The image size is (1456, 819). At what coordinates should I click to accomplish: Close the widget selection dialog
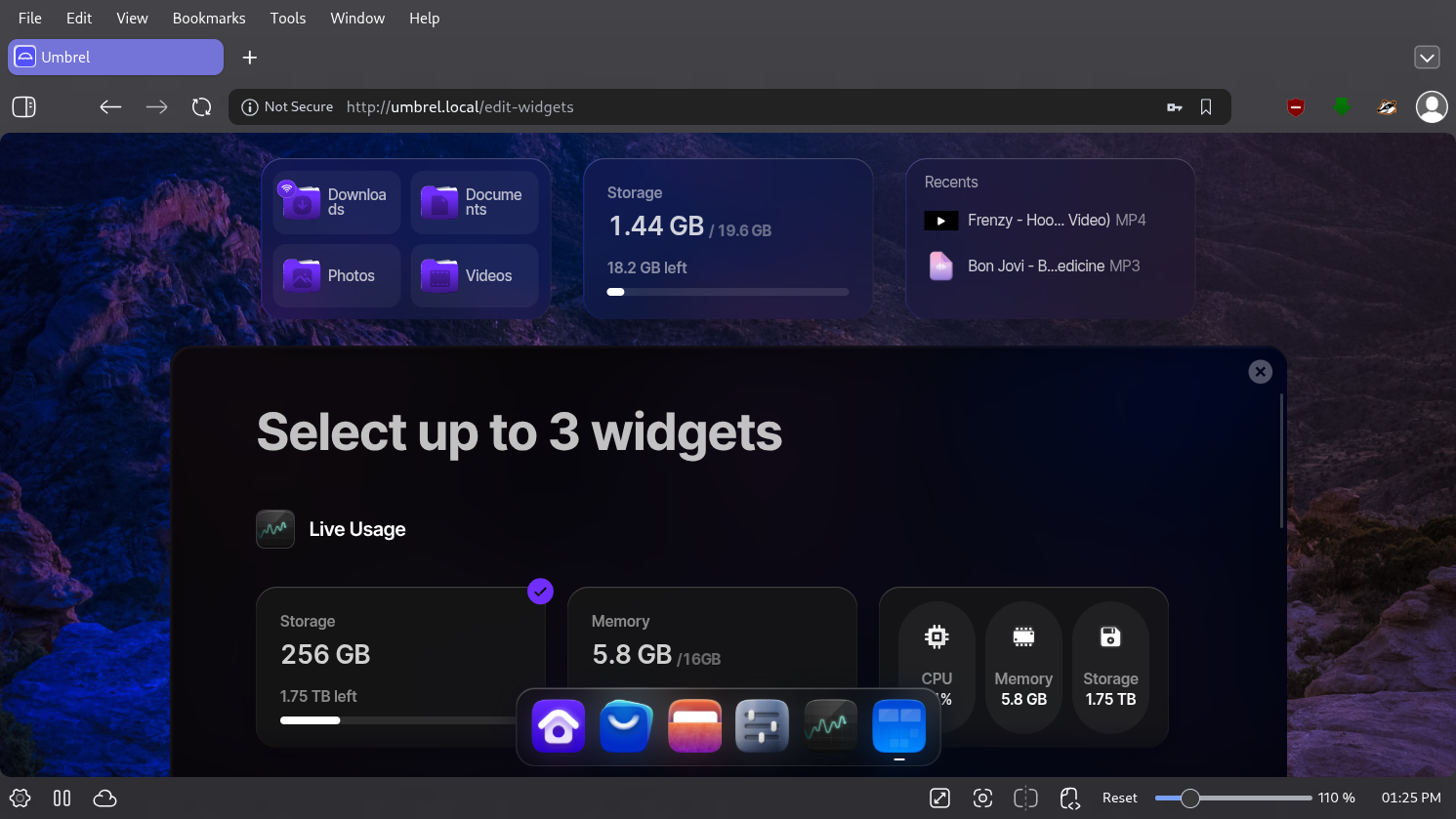click(x=1261, y=372)
